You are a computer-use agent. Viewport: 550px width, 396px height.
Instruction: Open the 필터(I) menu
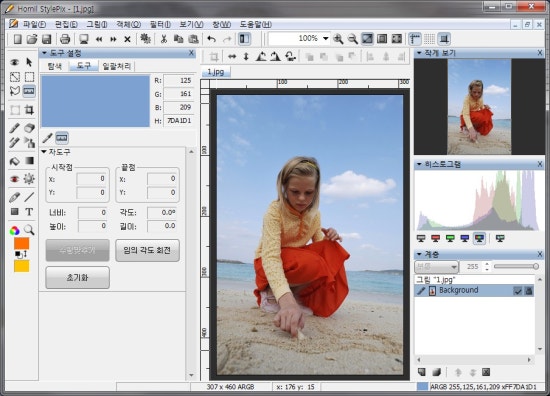(x=160, y=24)
